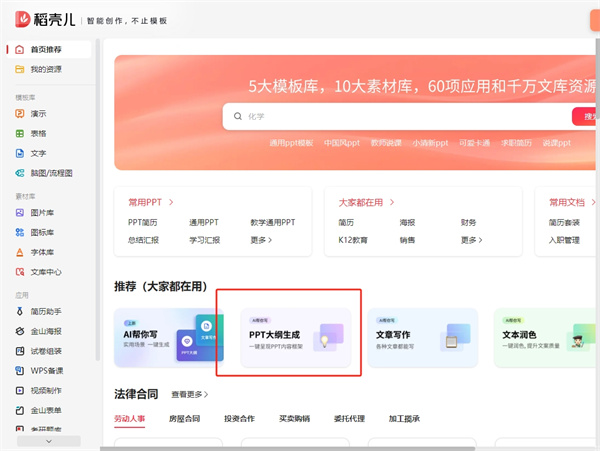Click 小清新ppt suggestion link

point(430,143)
